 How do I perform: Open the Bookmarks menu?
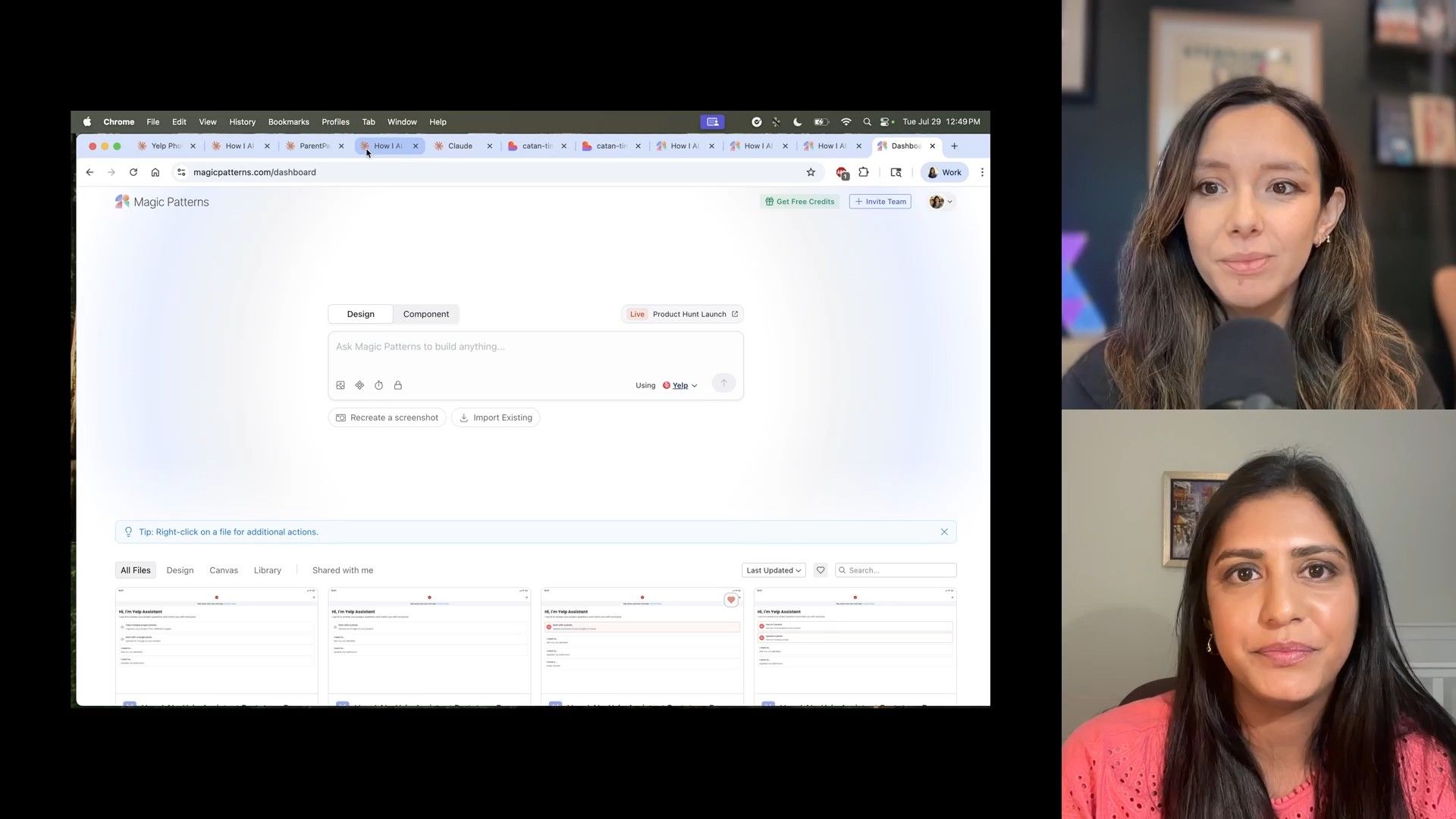click(289, 121)
